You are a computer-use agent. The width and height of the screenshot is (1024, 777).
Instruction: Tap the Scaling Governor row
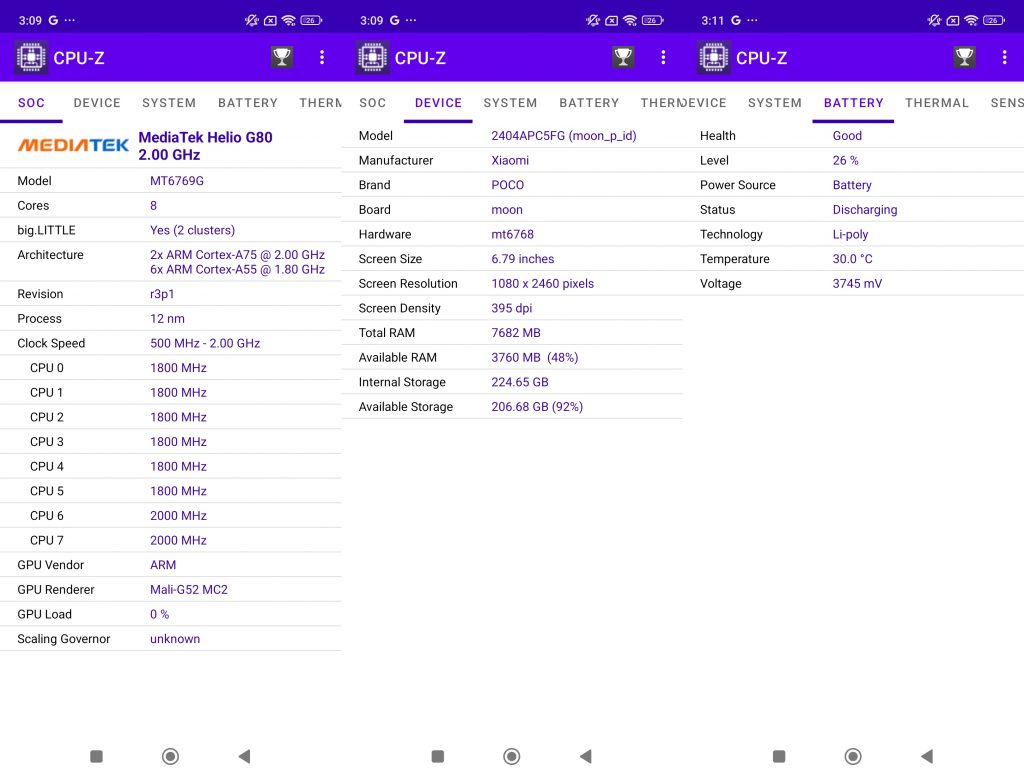coord(170,639)
